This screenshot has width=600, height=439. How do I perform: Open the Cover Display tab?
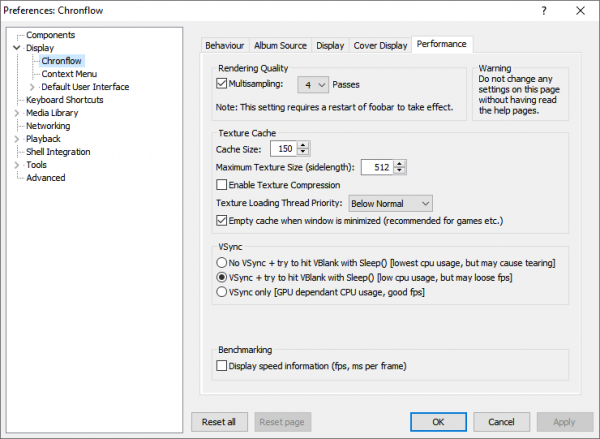click(x=380, y=45)
